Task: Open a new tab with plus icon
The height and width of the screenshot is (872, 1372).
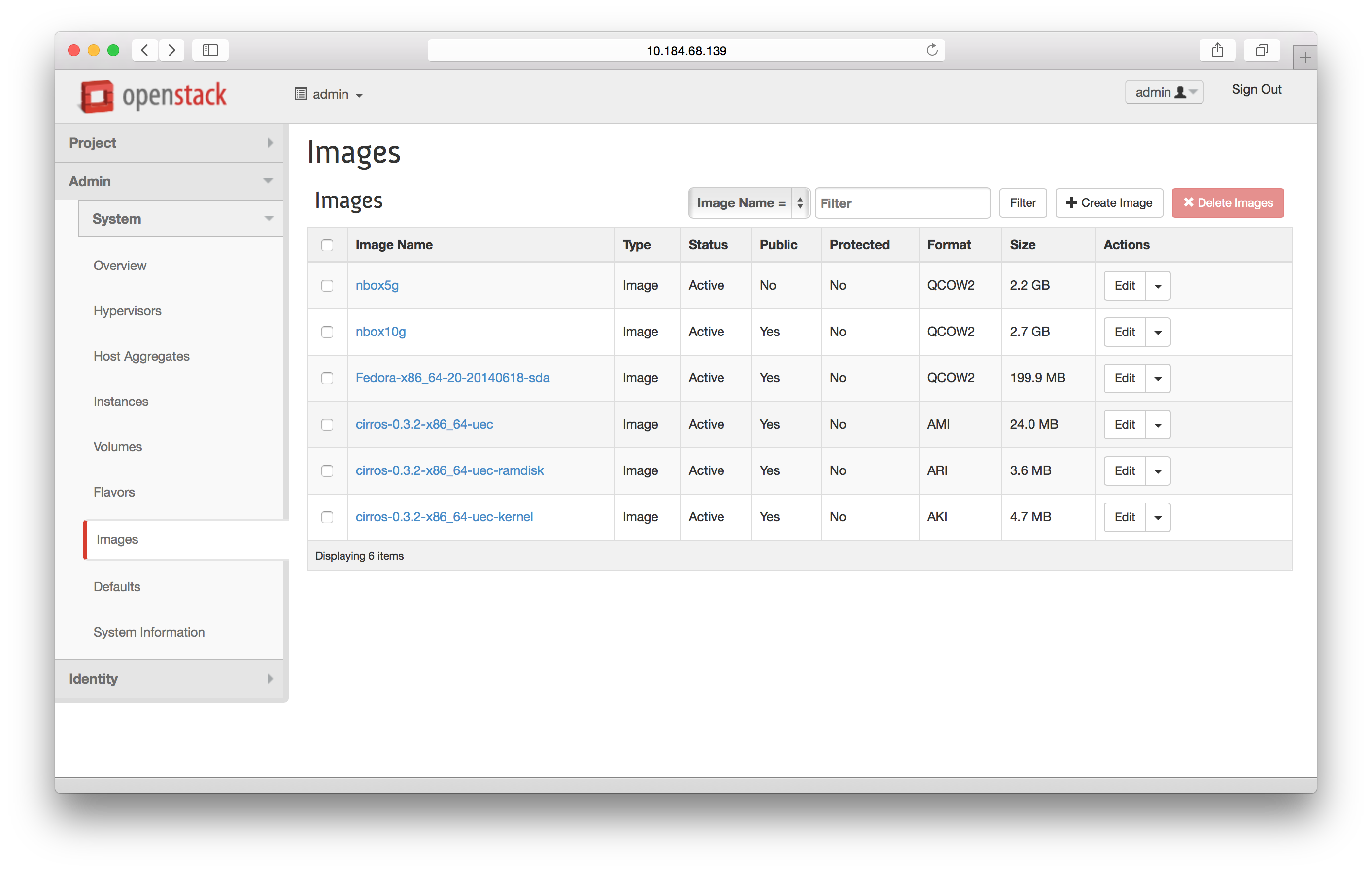Action: pos(1305,58)
